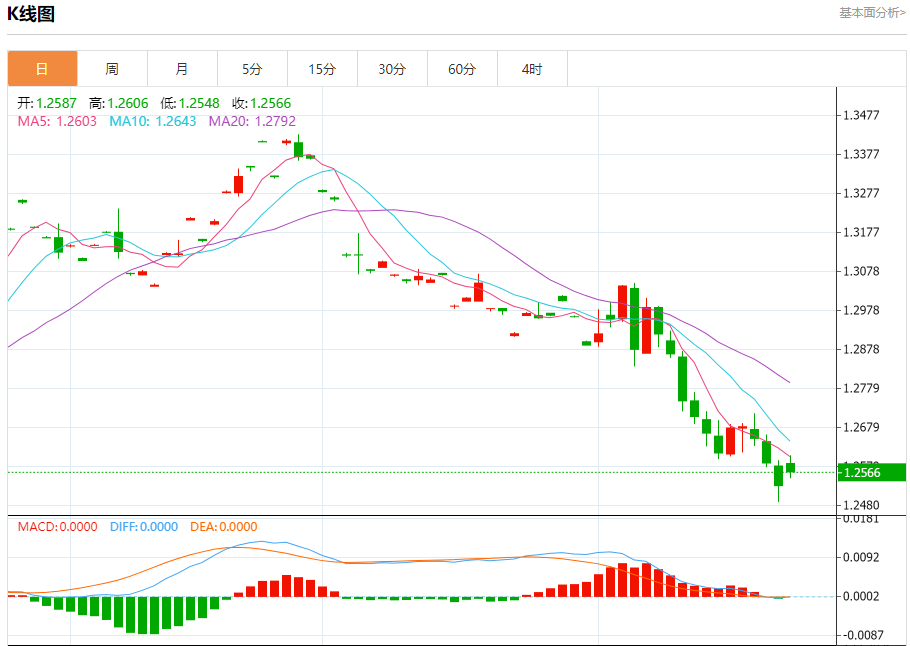Click the MA10 indicator label
Screen dimensions: 910x646
(152, 121)
